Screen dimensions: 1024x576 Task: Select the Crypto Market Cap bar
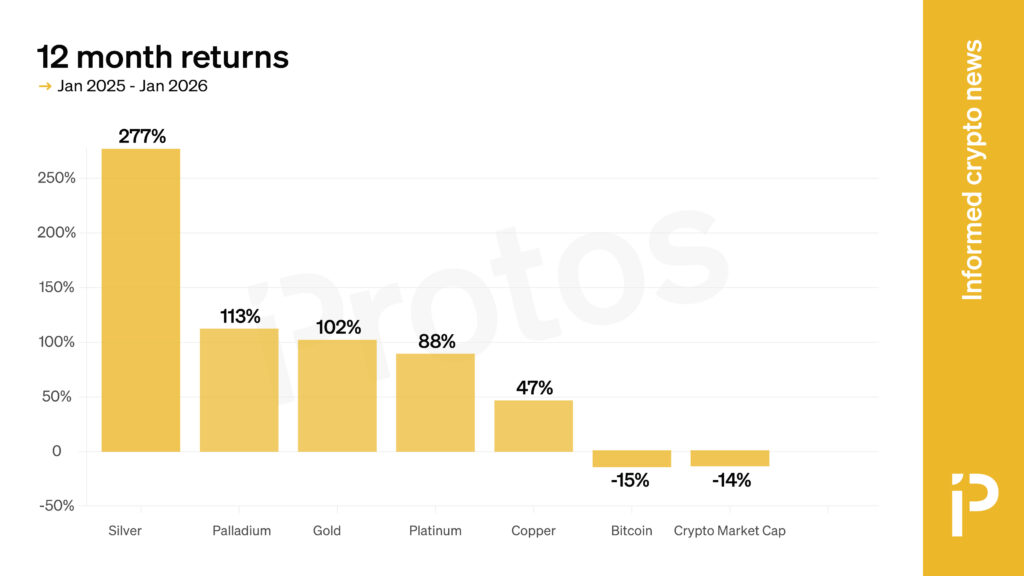pos(730,458)
